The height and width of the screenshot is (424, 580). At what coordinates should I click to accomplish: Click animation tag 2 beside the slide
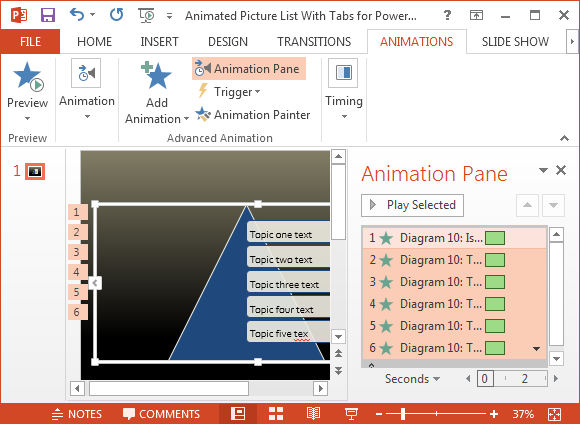click(78, 232)
